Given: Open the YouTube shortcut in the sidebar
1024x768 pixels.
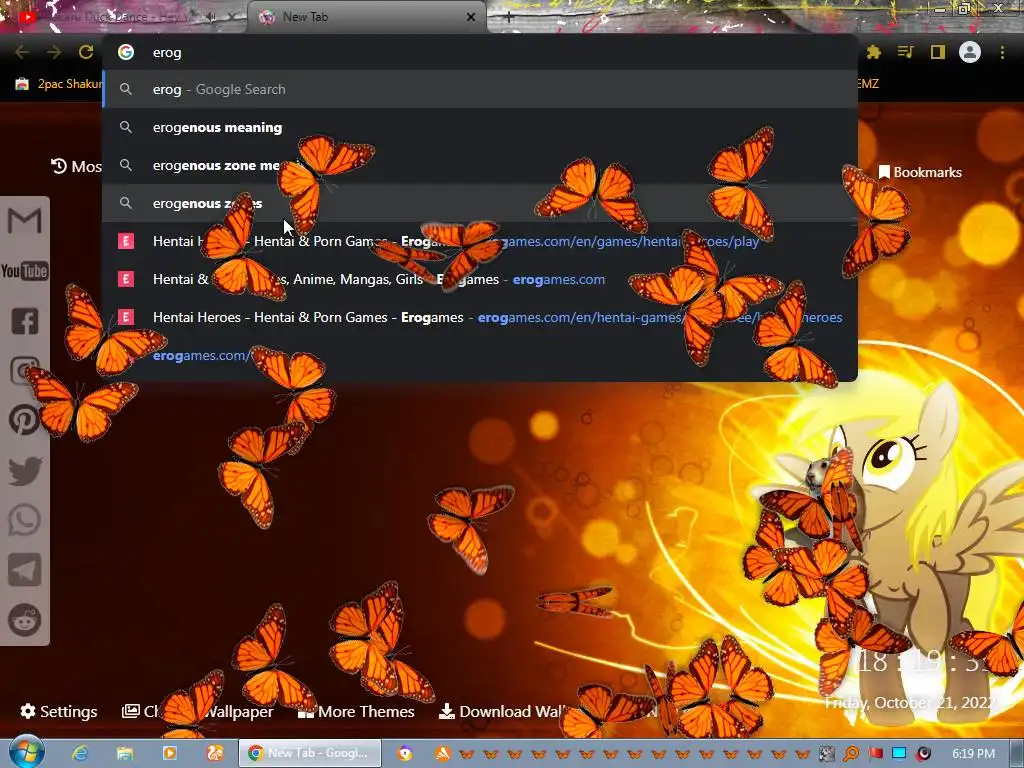Looking at the screenshot, I should click(24, 270).
